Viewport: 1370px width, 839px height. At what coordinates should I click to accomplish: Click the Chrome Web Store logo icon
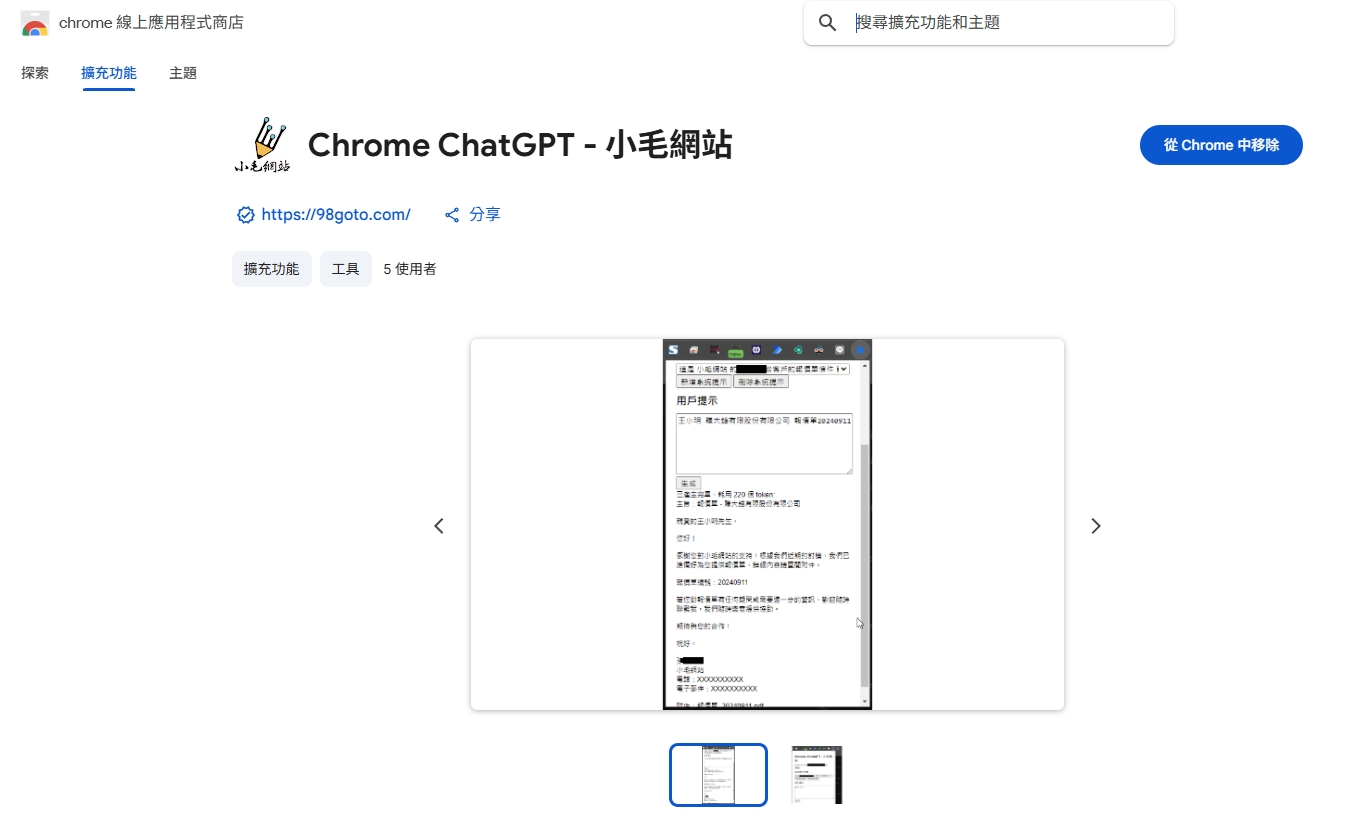[35, 23]
